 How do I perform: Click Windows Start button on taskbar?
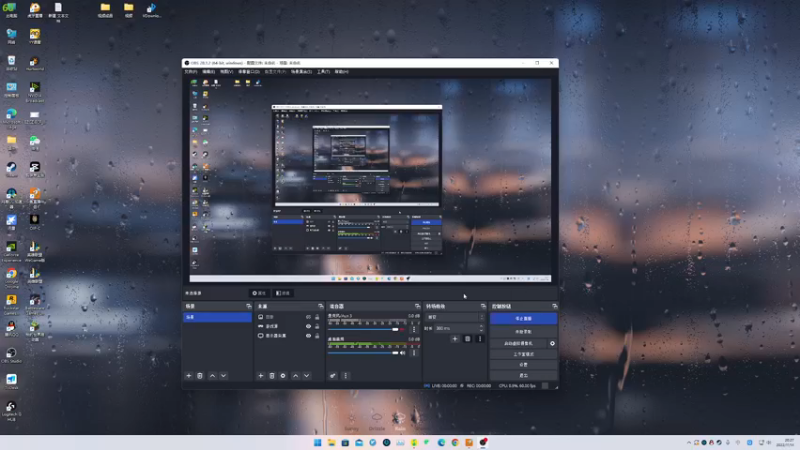pos(317,442)
